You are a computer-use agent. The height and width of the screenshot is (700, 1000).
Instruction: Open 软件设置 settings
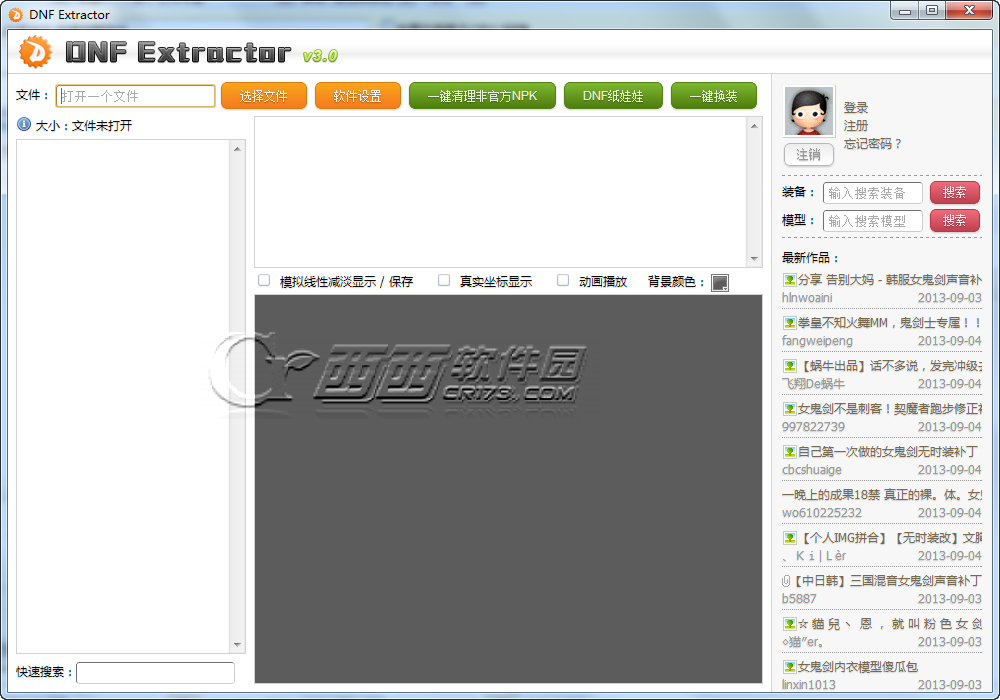tap(357, 96)
